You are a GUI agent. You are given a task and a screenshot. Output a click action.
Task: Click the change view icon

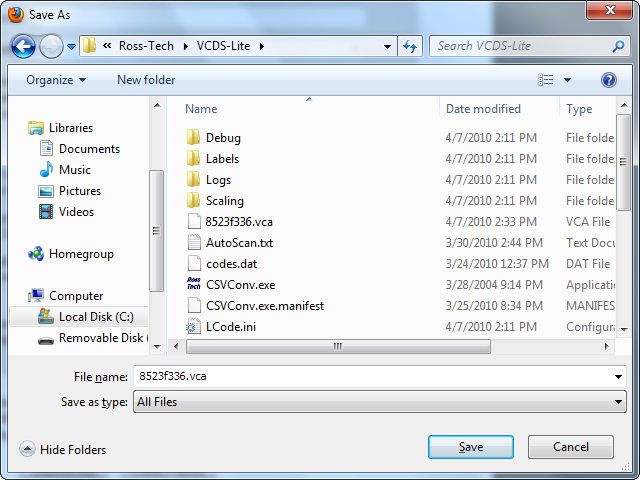coord(546,80)
